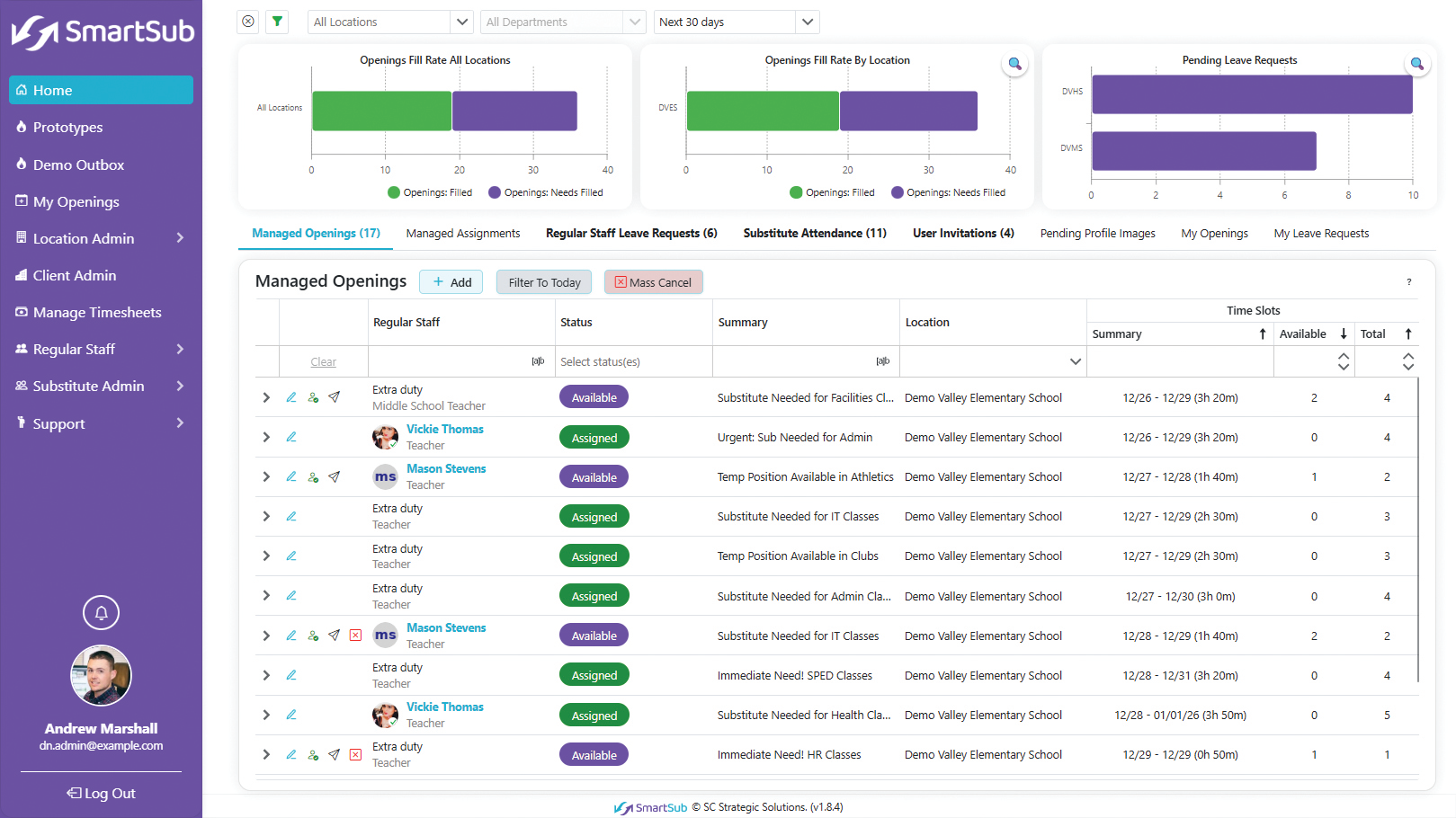This screenshot has width=1456, height=818.
Task: Edit the Urgent: Sub Needed for Admin opening
Action: point(291,438)
